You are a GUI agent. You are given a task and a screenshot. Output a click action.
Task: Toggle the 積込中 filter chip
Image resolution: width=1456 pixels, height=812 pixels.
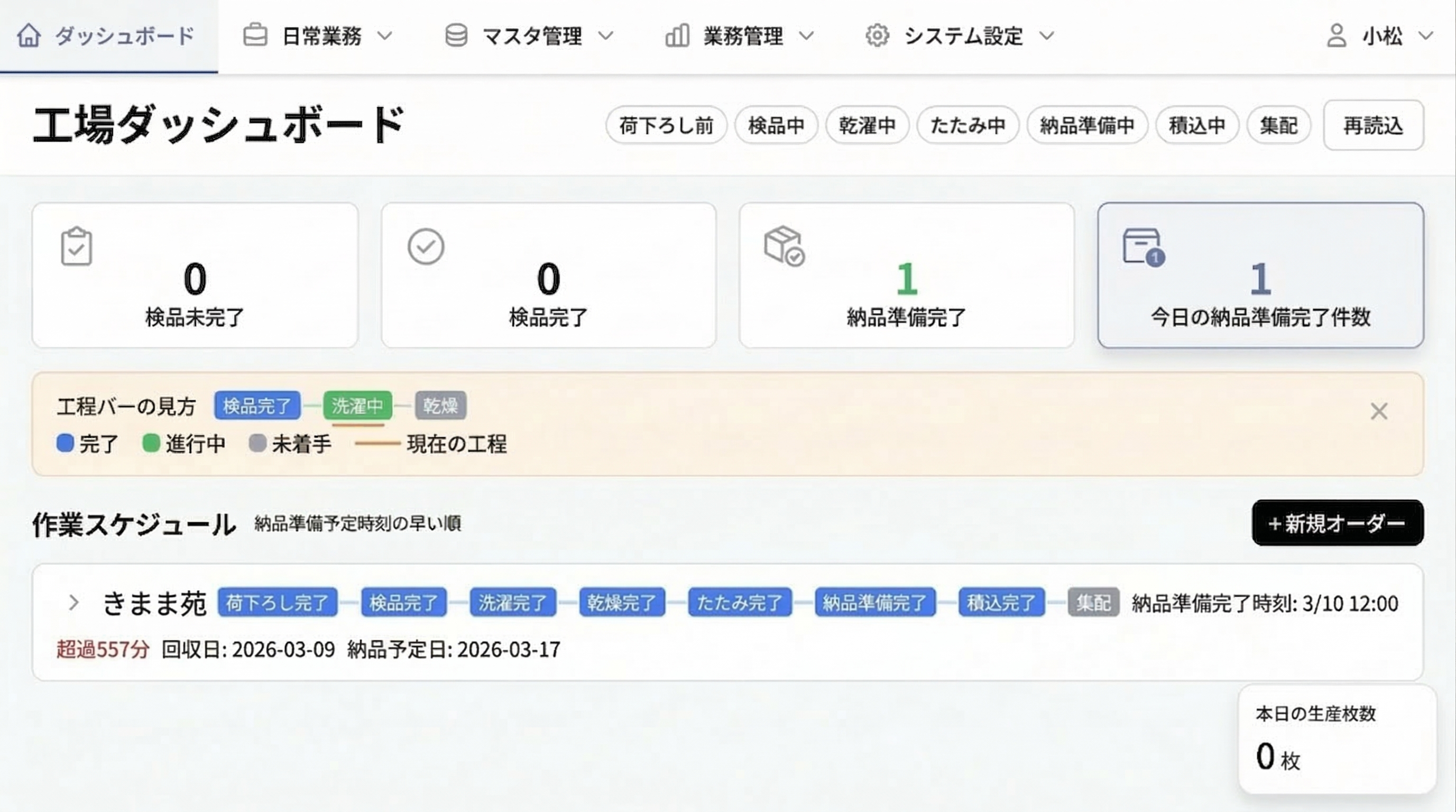pyautogui.click(x=1197, y=125)
